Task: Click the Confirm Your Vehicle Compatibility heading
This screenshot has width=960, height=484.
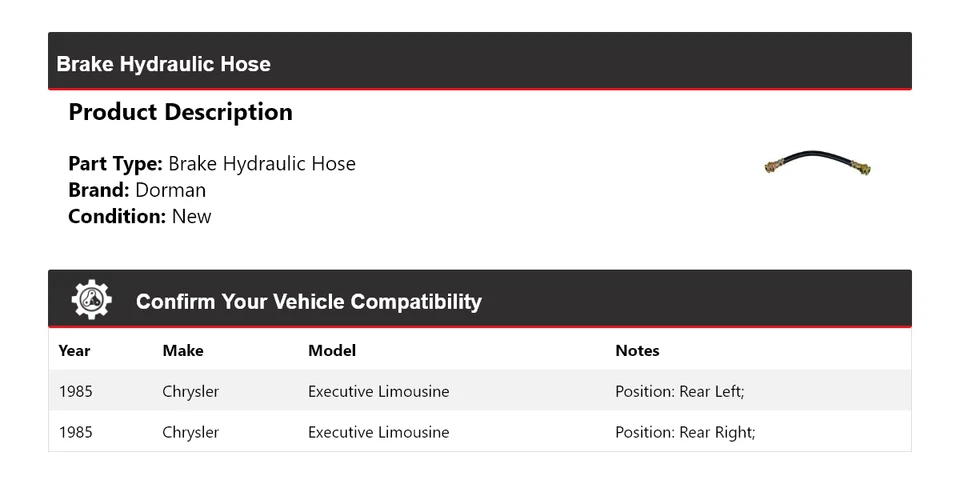Action: click(x=308, y=301)
